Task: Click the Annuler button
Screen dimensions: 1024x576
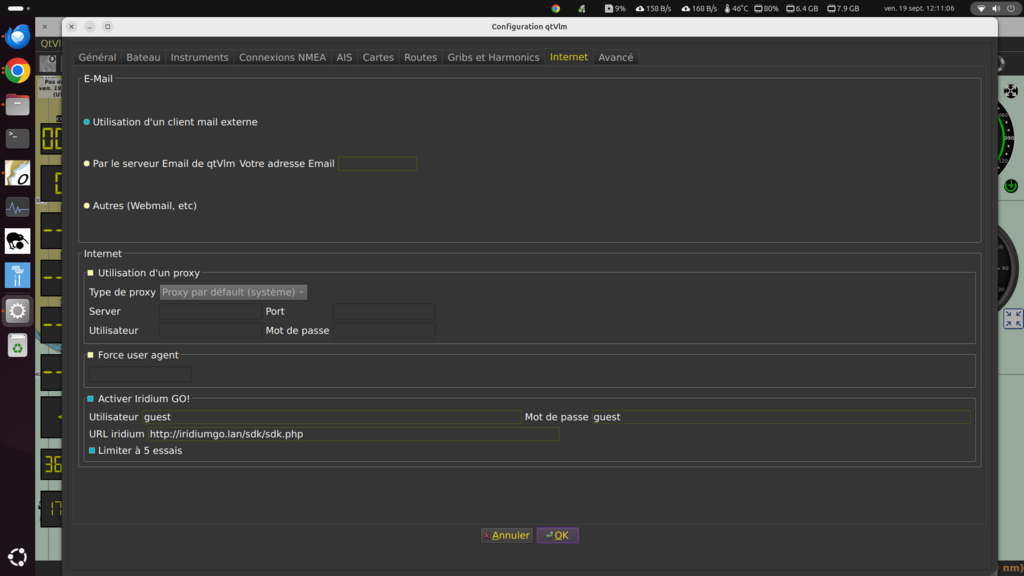Action: click(x=506, y=535)
